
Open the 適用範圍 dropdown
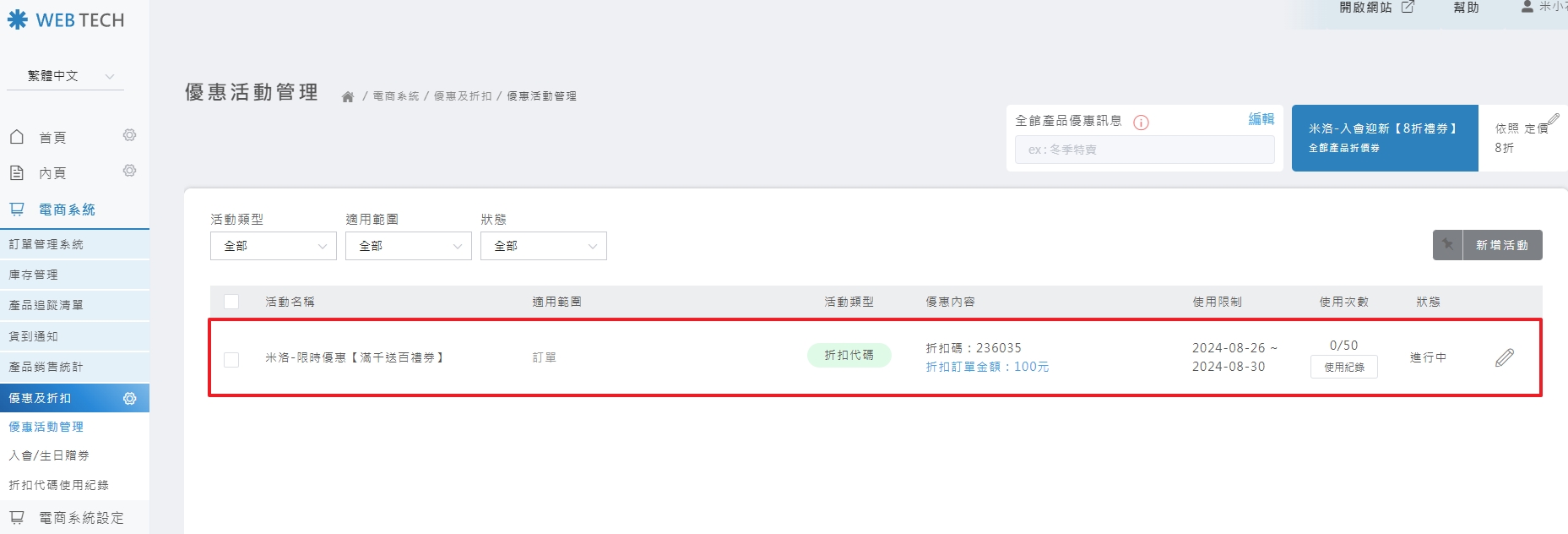[408, 246]
